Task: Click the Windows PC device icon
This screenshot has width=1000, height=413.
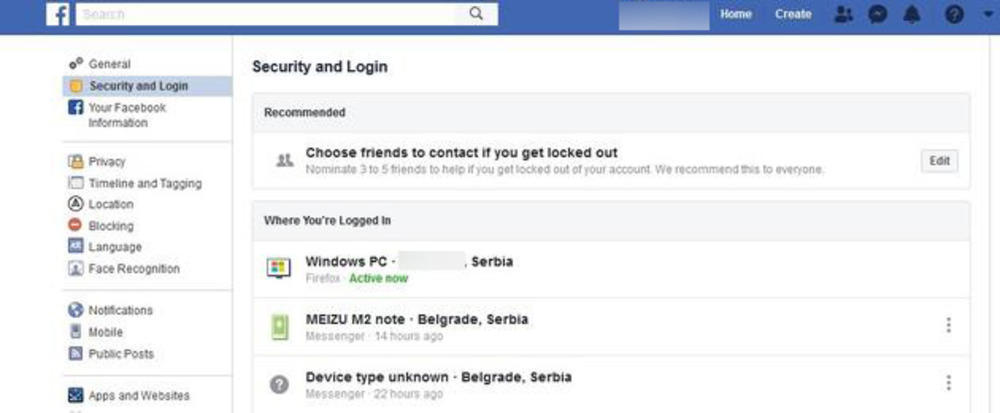Action: point(279,268)
